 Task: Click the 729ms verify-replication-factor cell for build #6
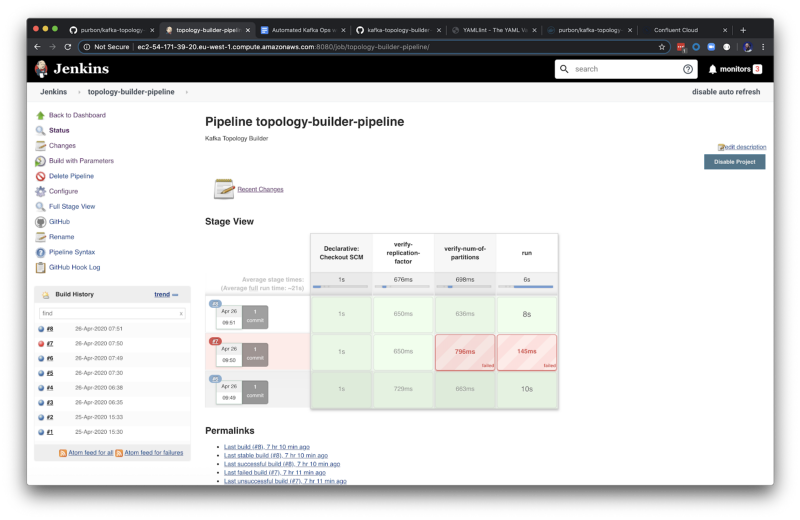(x=403, y=389)
